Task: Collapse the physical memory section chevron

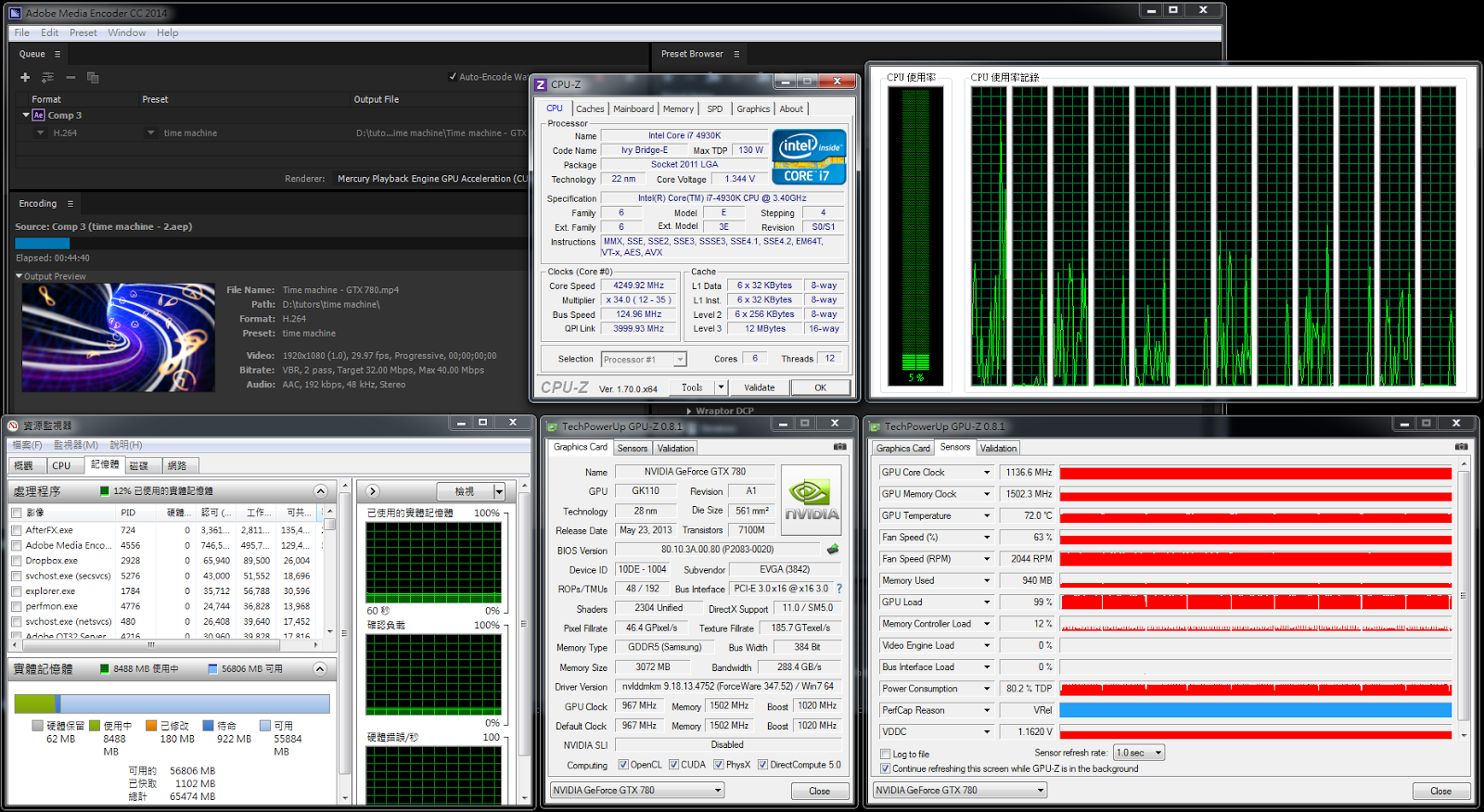Action: [320, 668]
